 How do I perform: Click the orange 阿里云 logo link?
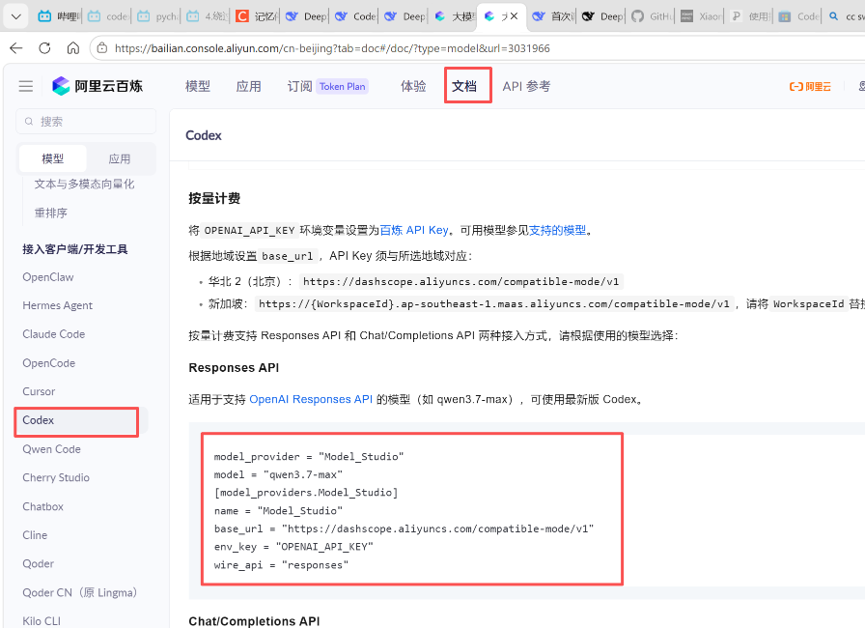point(810,87)
